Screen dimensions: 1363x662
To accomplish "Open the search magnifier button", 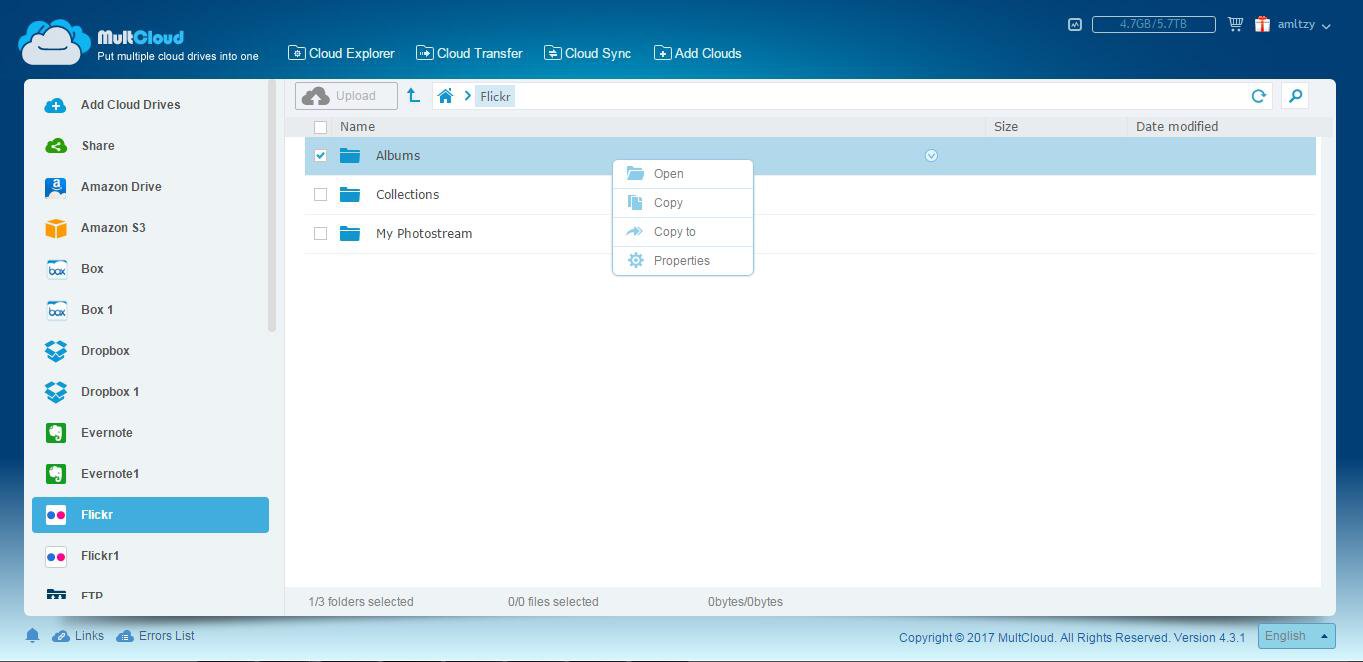I will 1295,96.
